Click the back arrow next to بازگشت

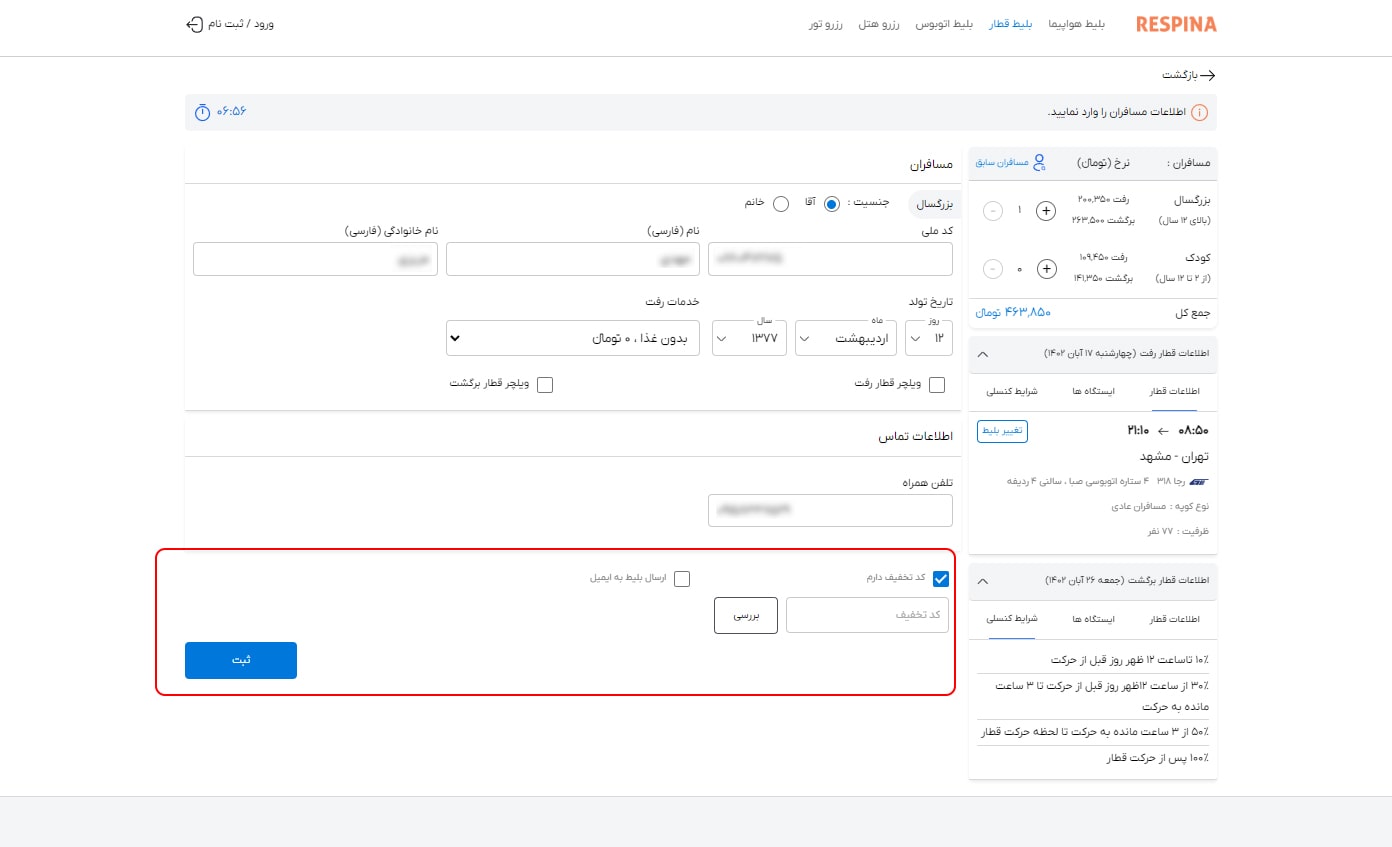coord(1207,75)
